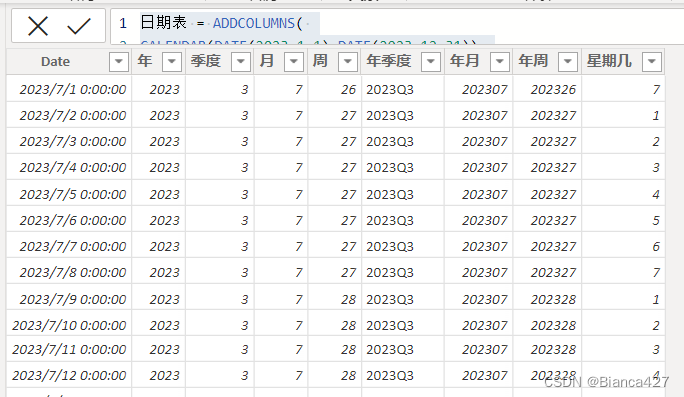The height and width of the screenshot is (397, 684).
Task: Commit the formula with the checkmark icon
Action: [79, 26]
